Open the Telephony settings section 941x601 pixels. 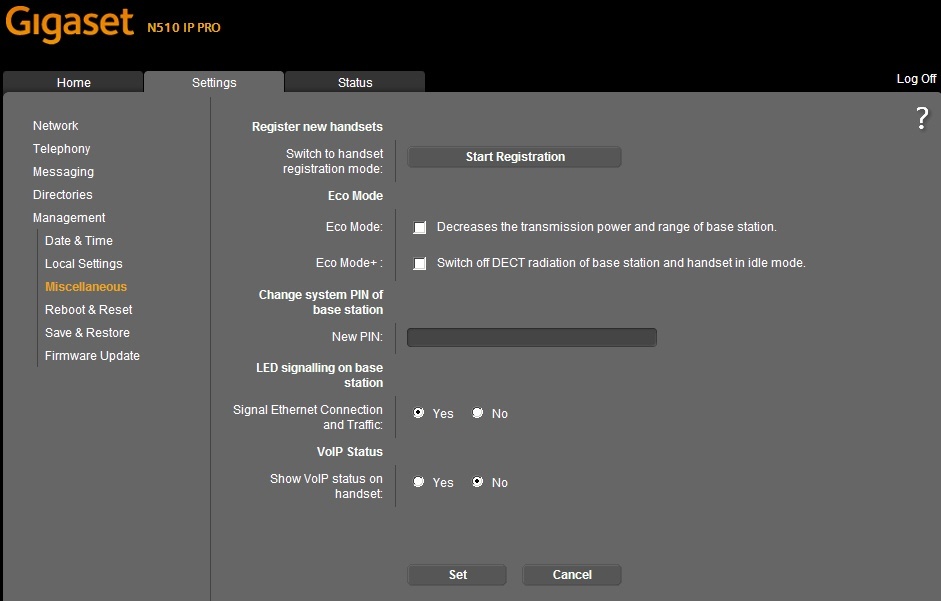tap(61, 149)
